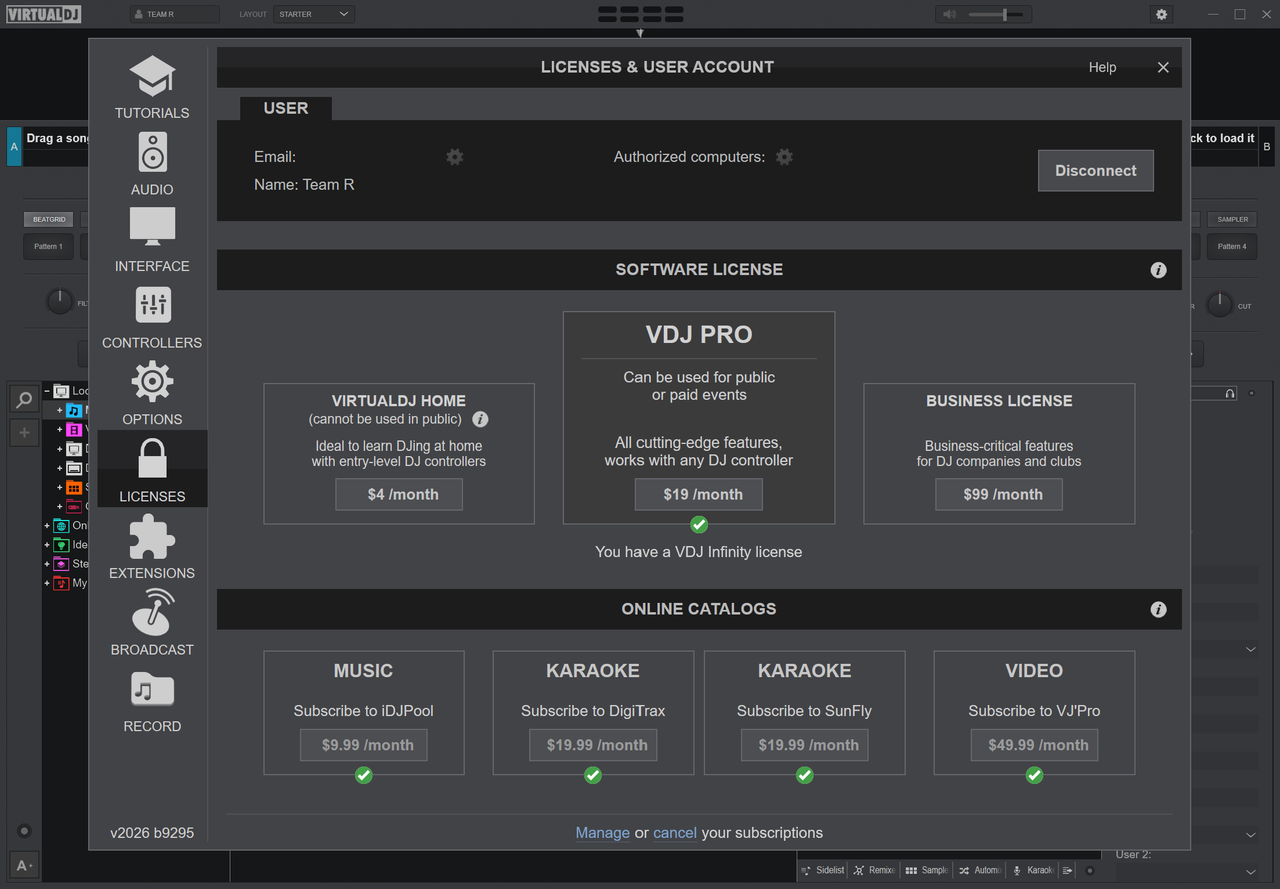Expand the music folder tree node
Viewport: 1280px width, 889px height.
(60, 410)
